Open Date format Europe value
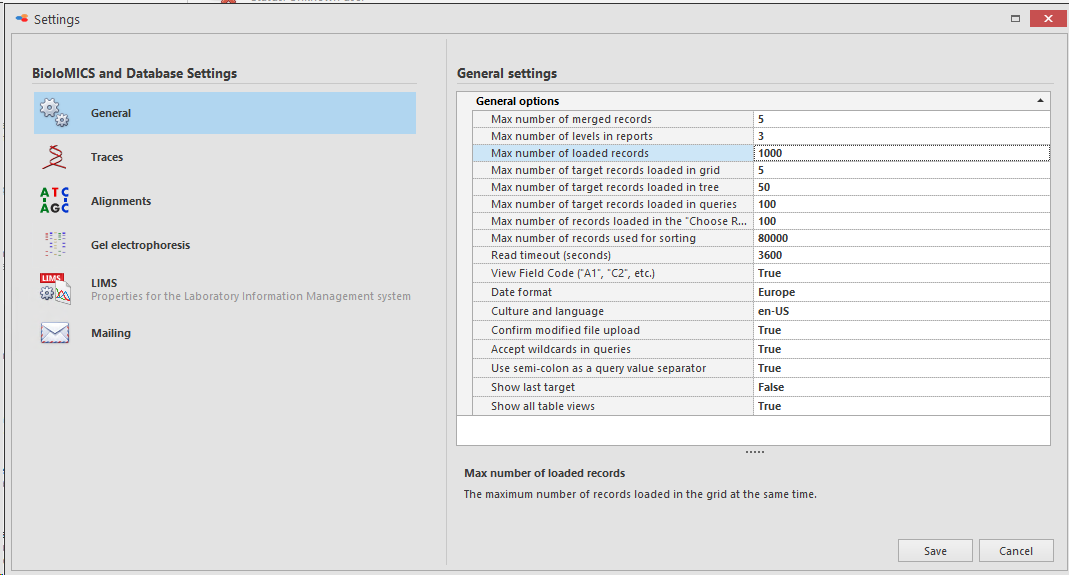The height and width of the screenshot is (575, 1069). click(901, 292)
